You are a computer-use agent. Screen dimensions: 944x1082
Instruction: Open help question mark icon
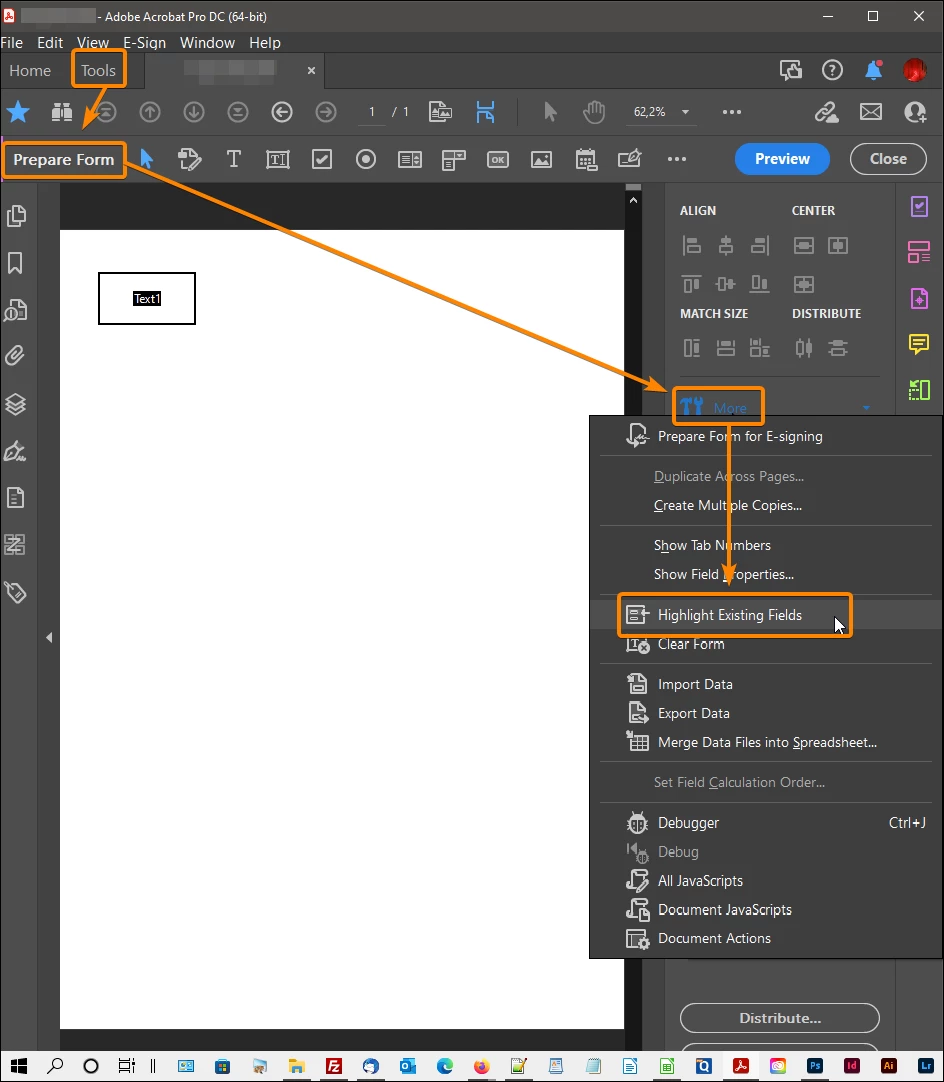tap(832, 70)
